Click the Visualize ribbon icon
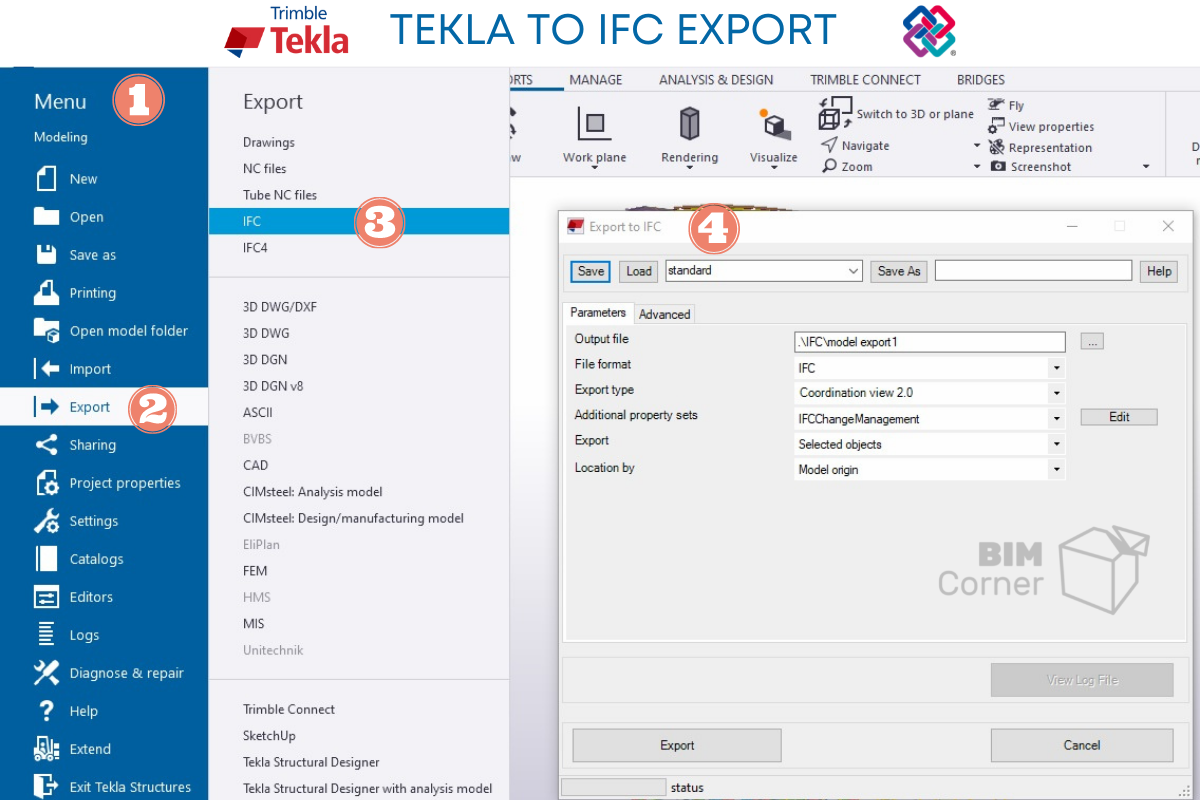Image resolution: width=1200 pixels, height=800 pixels. click(774, 123)
